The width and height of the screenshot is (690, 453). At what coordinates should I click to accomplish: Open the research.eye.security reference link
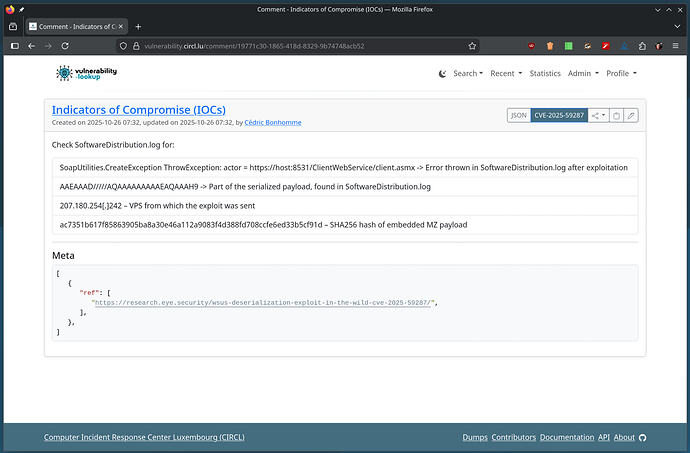pos(264,302)
